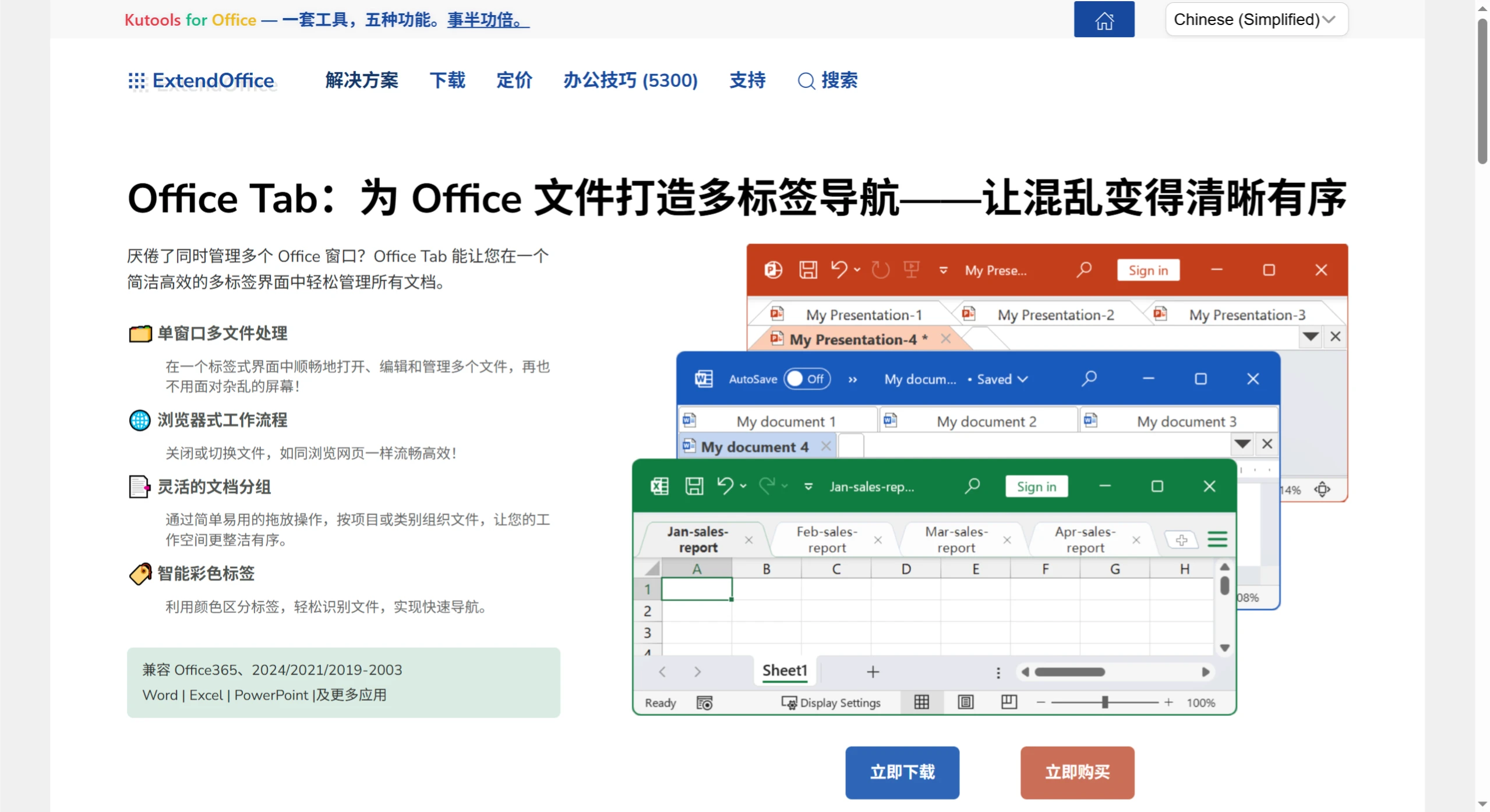1490x812 pixels.
Task: Toggle AutoSave off switch in the Word window
Action: pyautogui.click(x=807, y=379)
